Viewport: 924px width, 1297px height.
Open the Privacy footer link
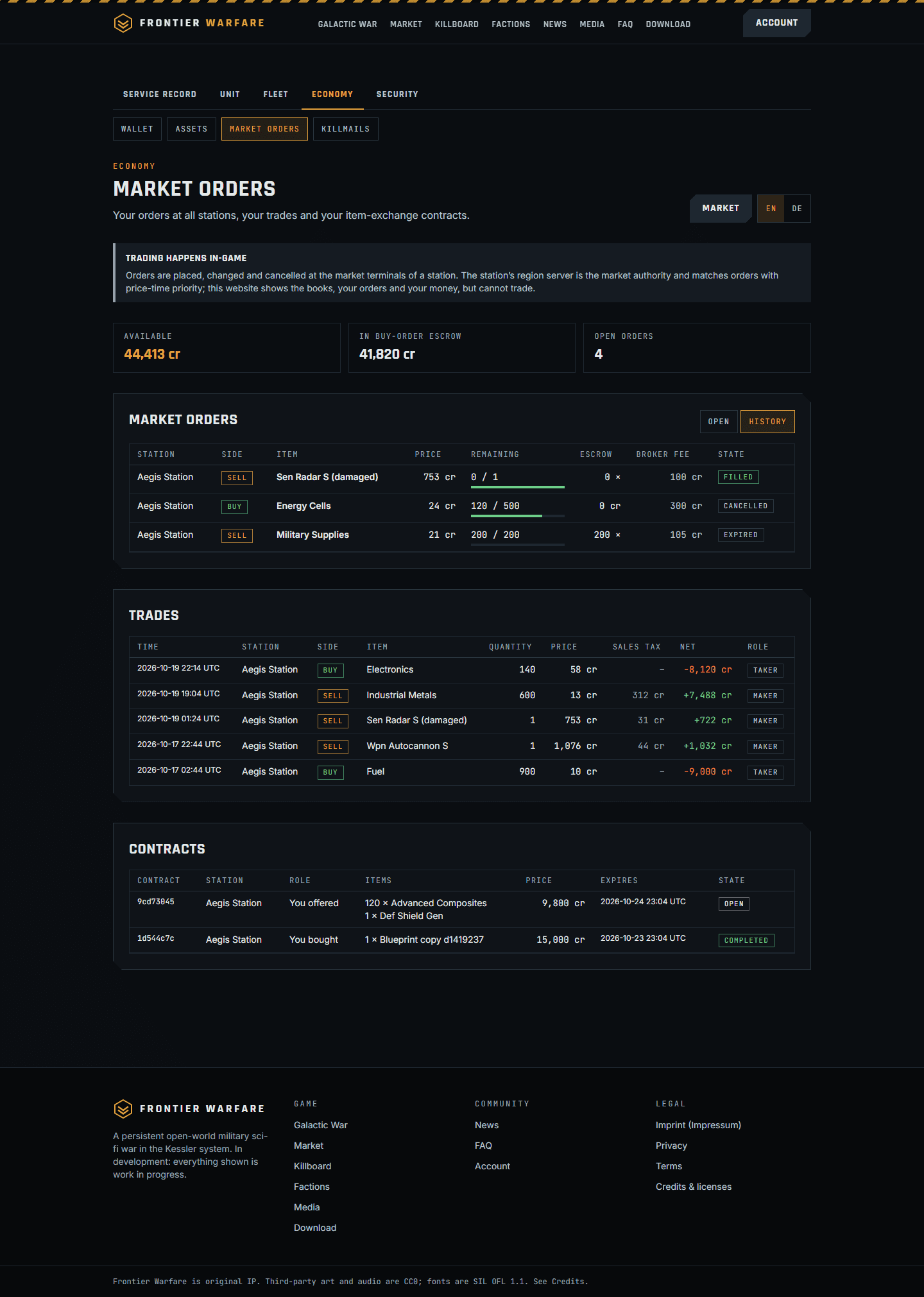(671, 1146)
